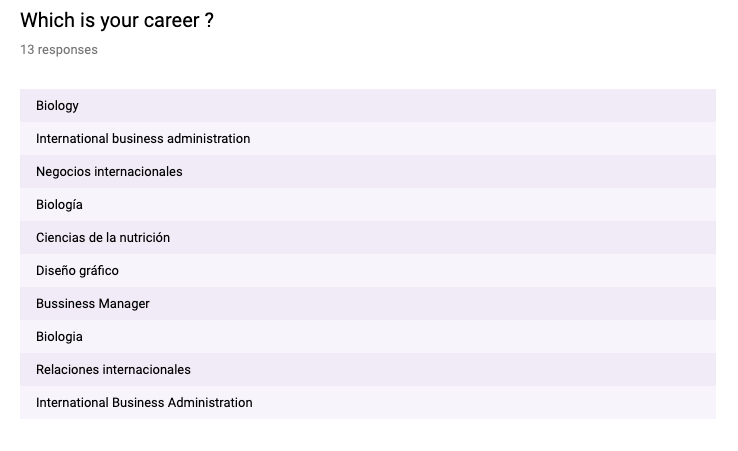Select the "Biology" response row

coord(57,106)
